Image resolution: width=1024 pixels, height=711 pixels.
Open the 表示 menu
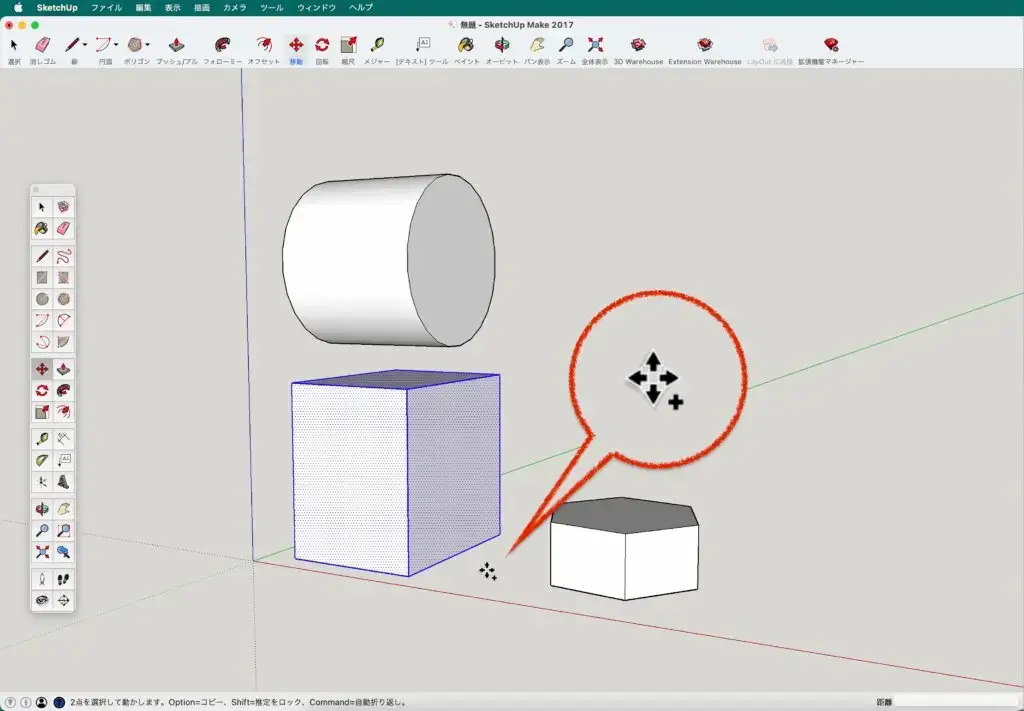(172, 8)
